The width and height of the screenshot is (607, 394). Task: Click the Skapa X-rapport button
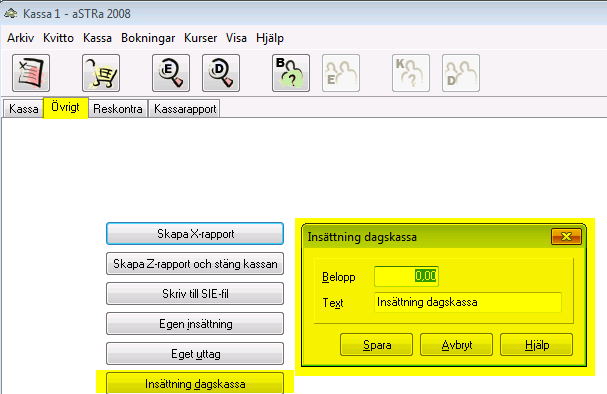click(x=195, y=234)
